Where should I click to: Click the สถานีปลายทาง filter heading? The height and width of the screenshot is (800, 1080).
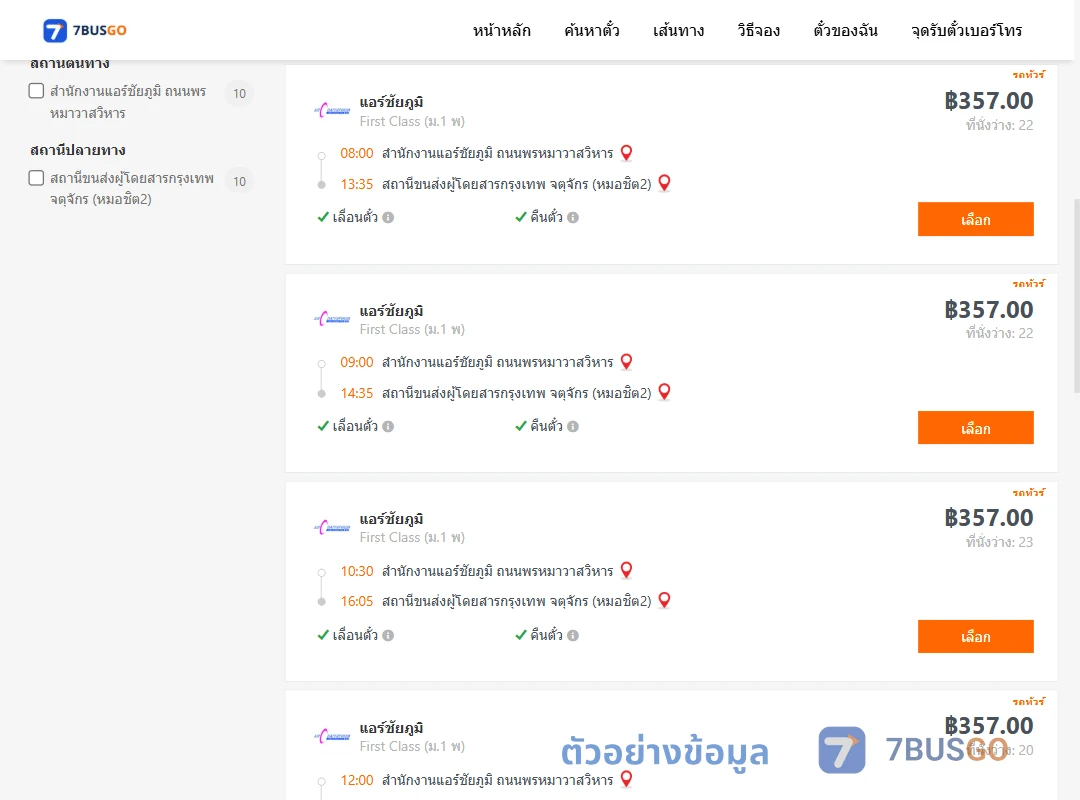pyautogui.click(x=78, y=150)
